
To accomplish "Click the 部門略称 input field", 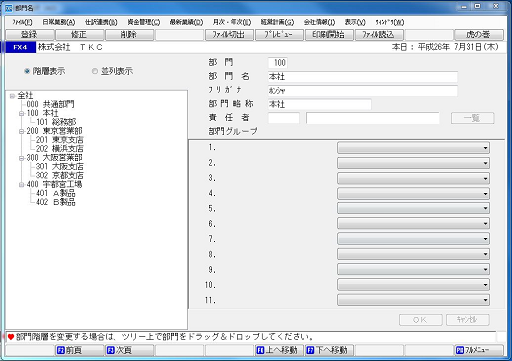I will (x=319, y=104).
